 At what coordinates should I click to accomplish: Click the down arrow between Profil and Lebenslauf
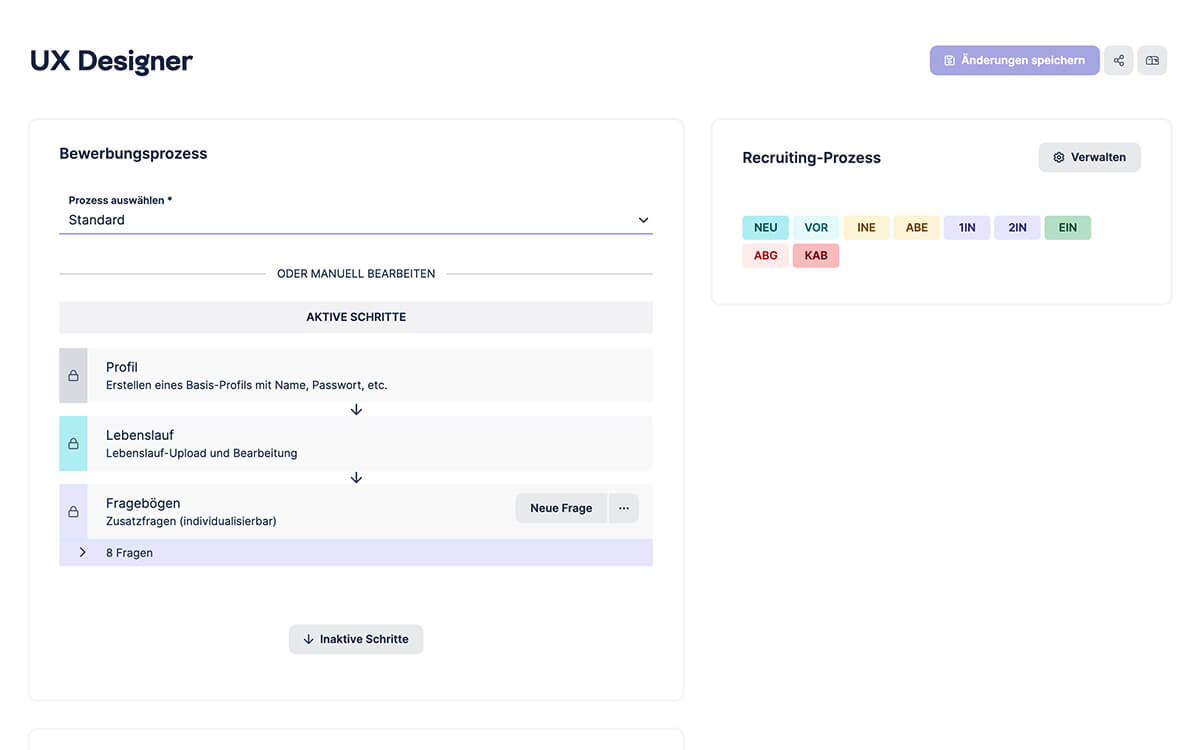click(x=356, y=409)
